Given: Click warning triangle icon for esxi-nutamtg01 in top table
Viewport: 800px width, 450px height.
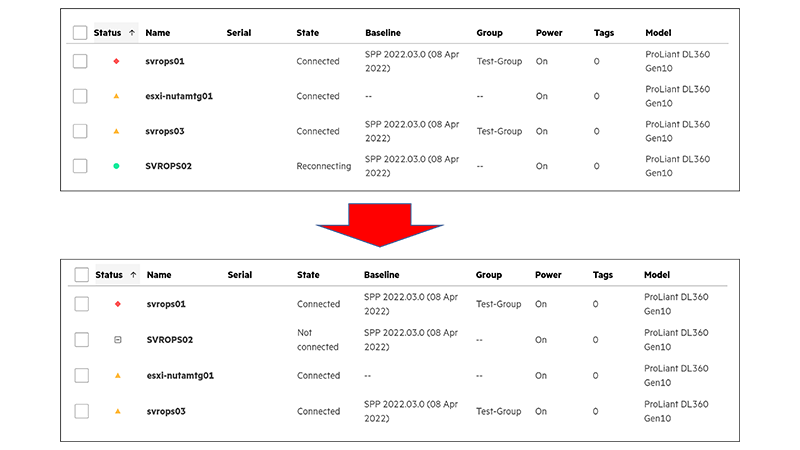Looking at the screenshot, I should pos(116,96).
